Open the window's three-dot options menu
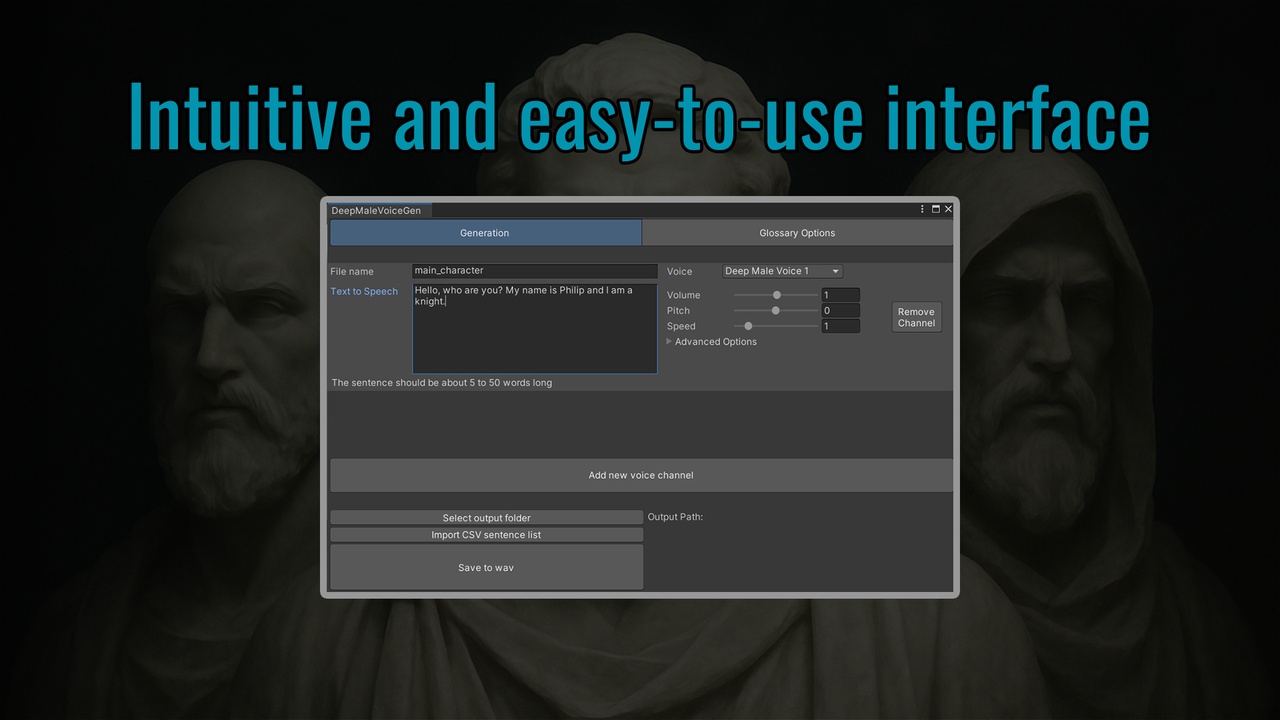 click(x=923, y=209)
